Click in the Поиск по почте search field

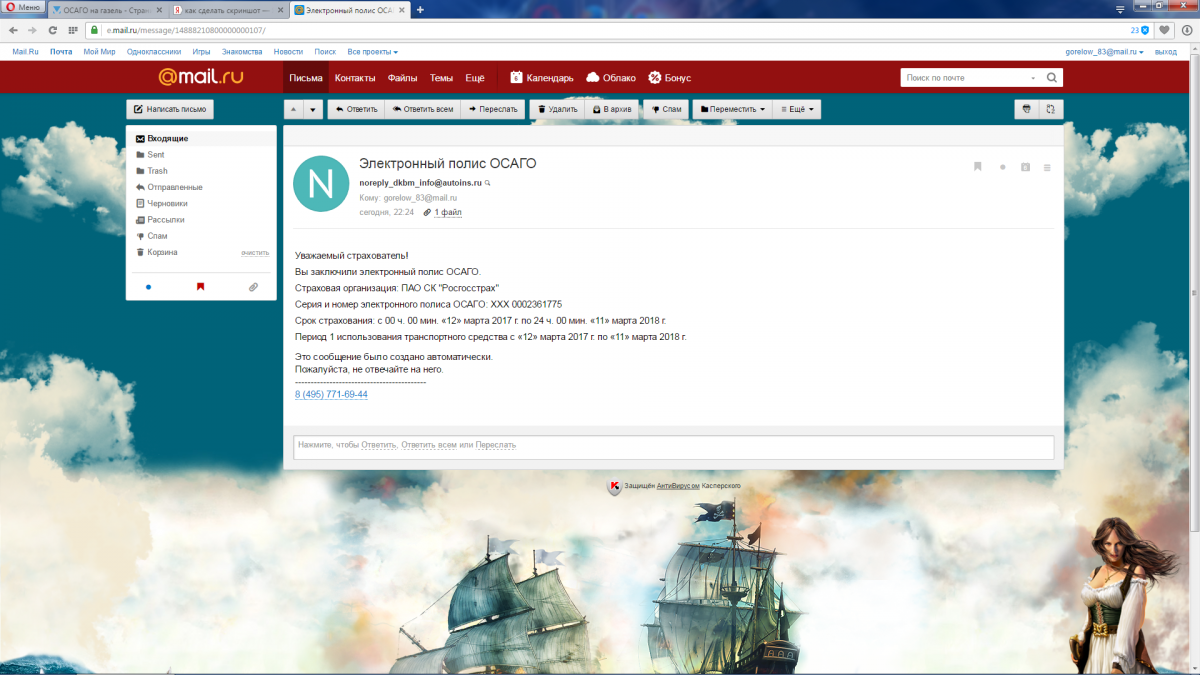click(965, 78)
